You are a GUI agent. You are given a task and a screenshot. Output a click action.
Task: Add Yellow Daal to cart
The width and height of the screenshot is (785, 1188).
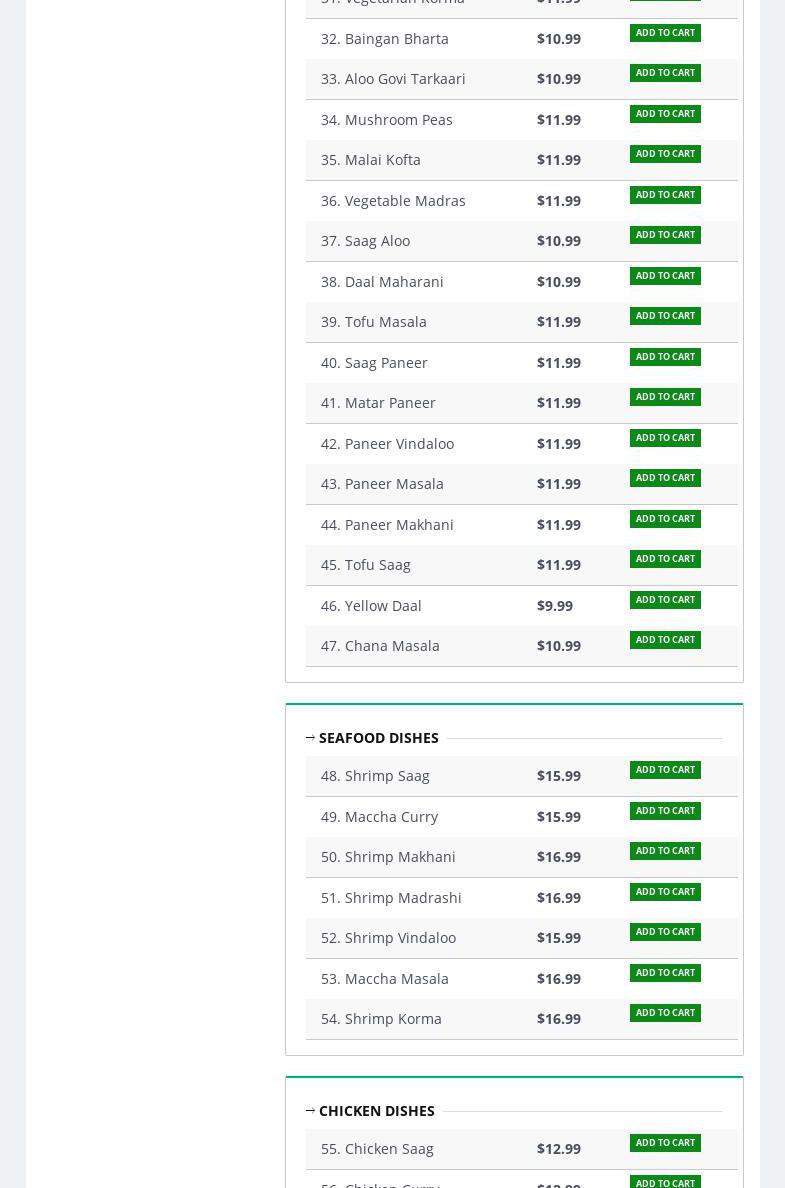click(x=665, y=600)
